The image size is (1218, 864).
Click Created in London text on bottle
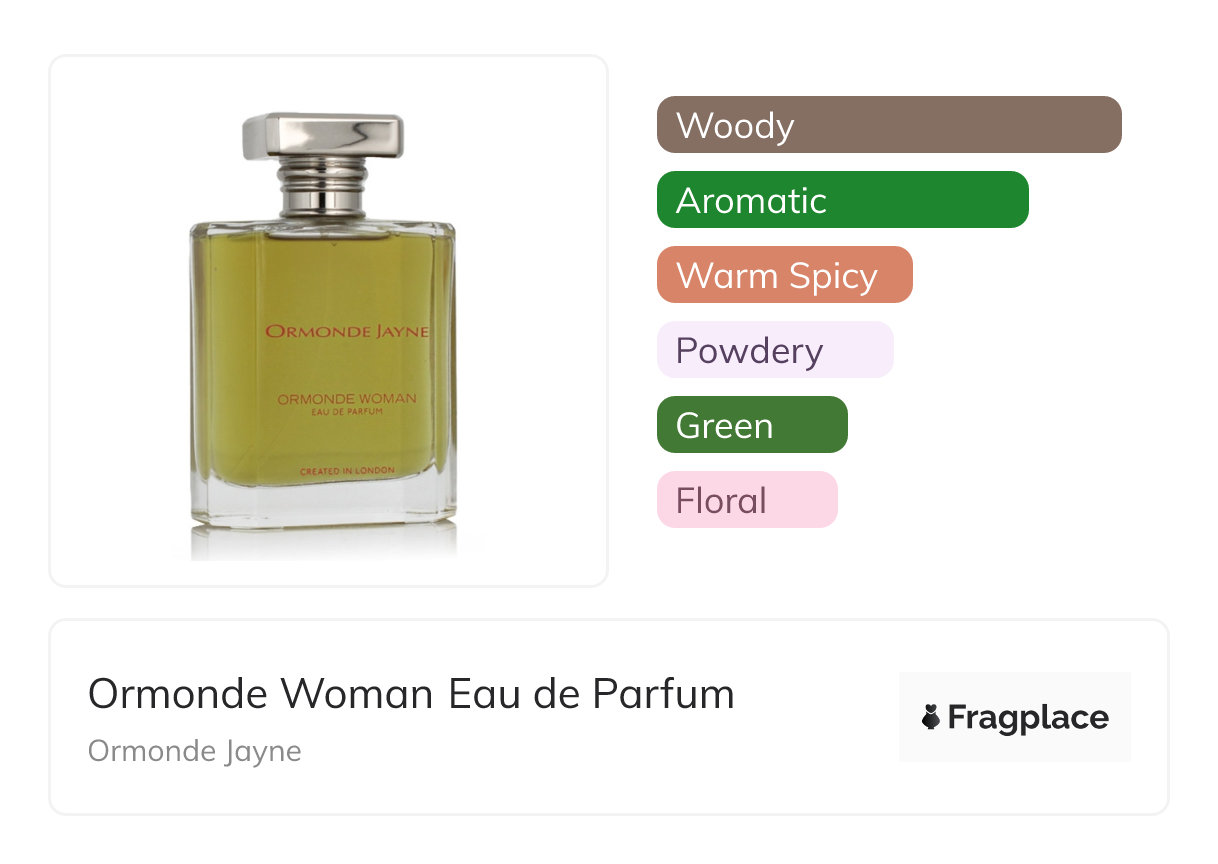(x=347, y=470)
